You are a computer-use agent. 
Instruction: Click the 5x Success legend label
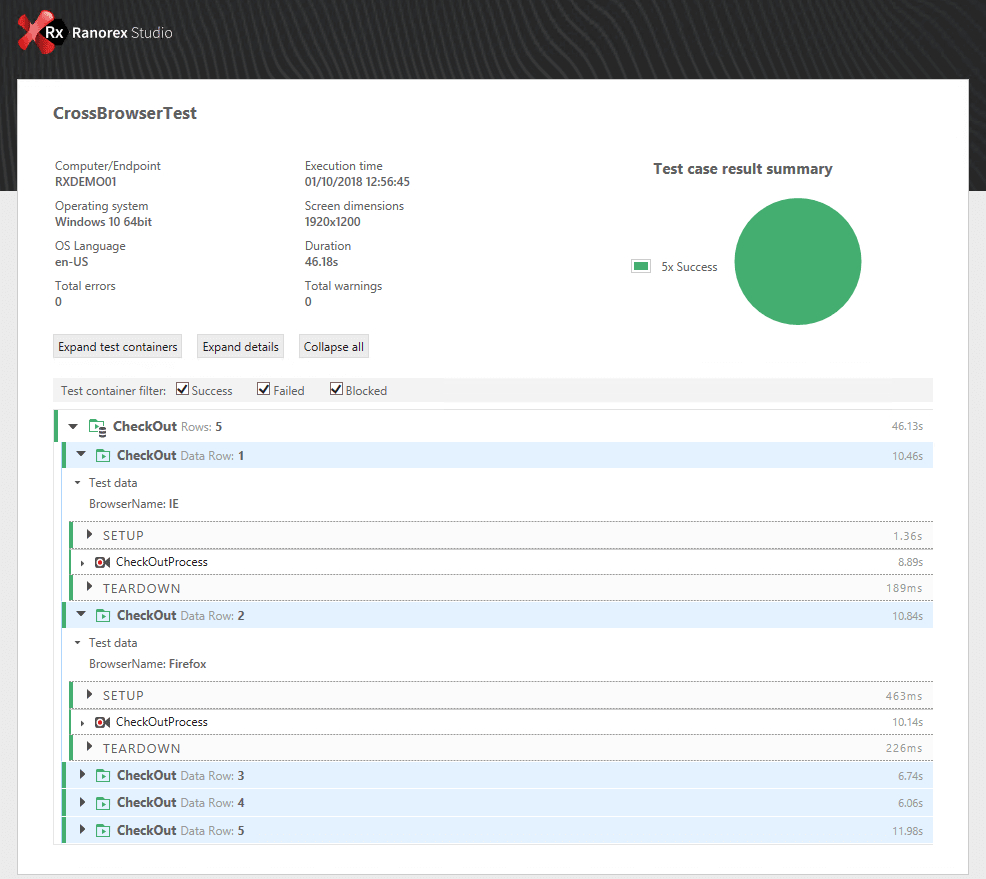click(x=689, y=267)
